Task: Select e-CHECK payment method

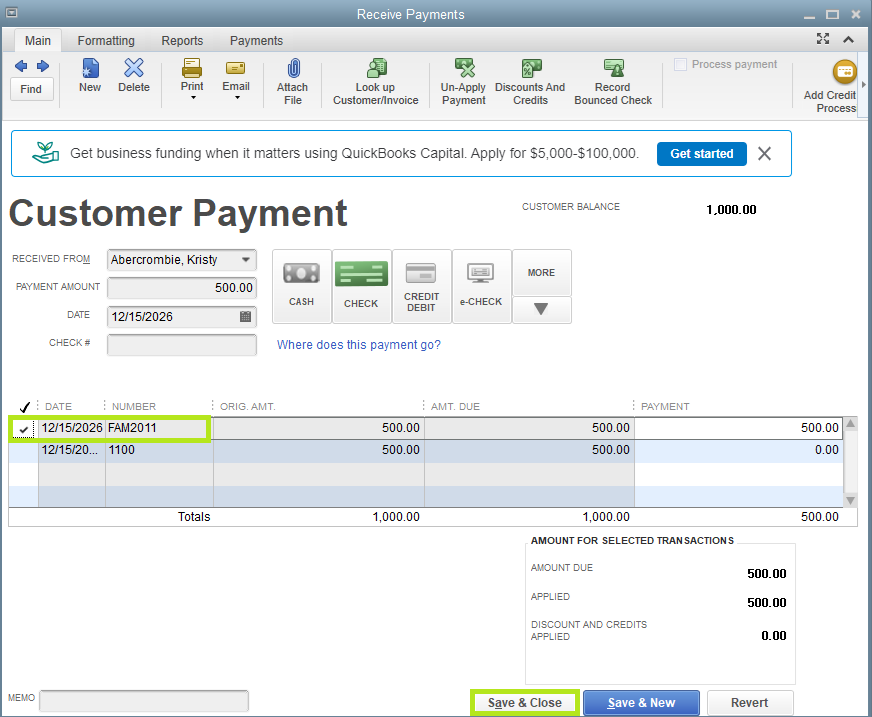Action: click(481, 286)
